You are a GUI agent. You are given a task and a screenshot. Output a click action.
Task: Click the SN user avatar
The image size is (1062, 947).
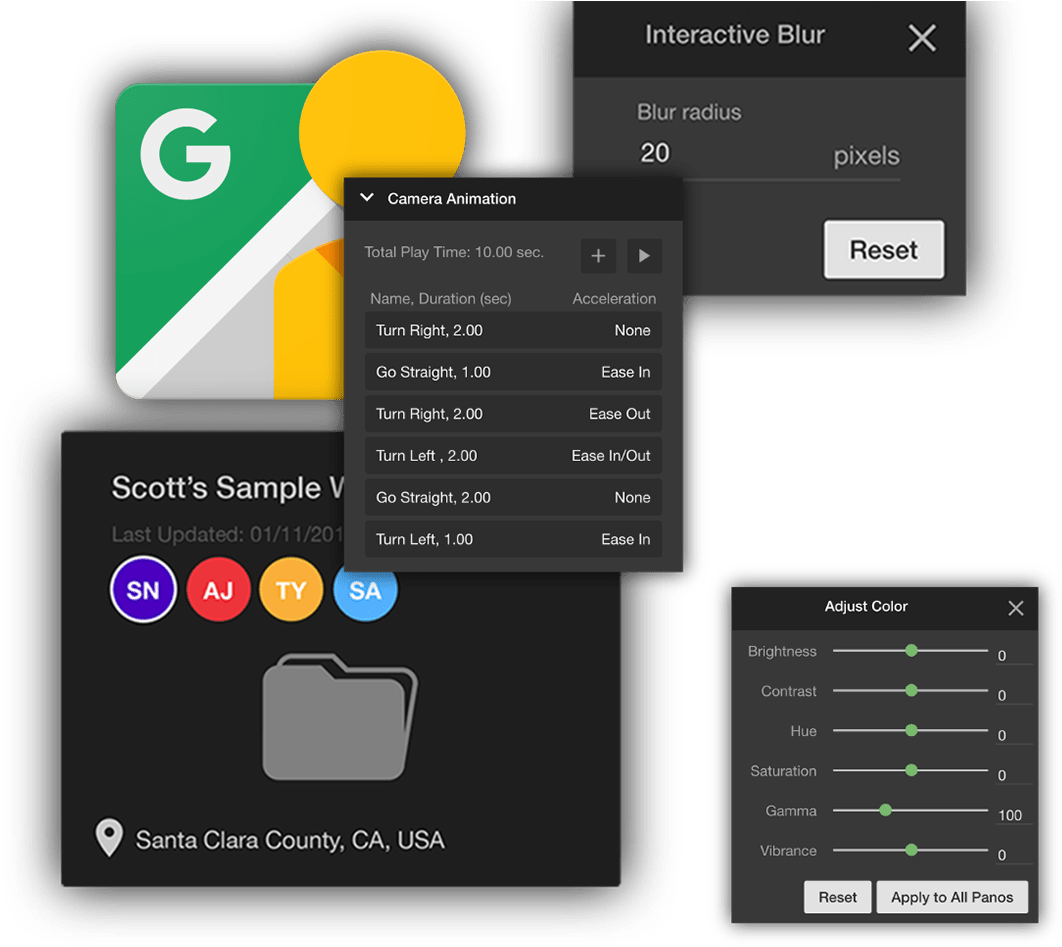tap(143, 590)
